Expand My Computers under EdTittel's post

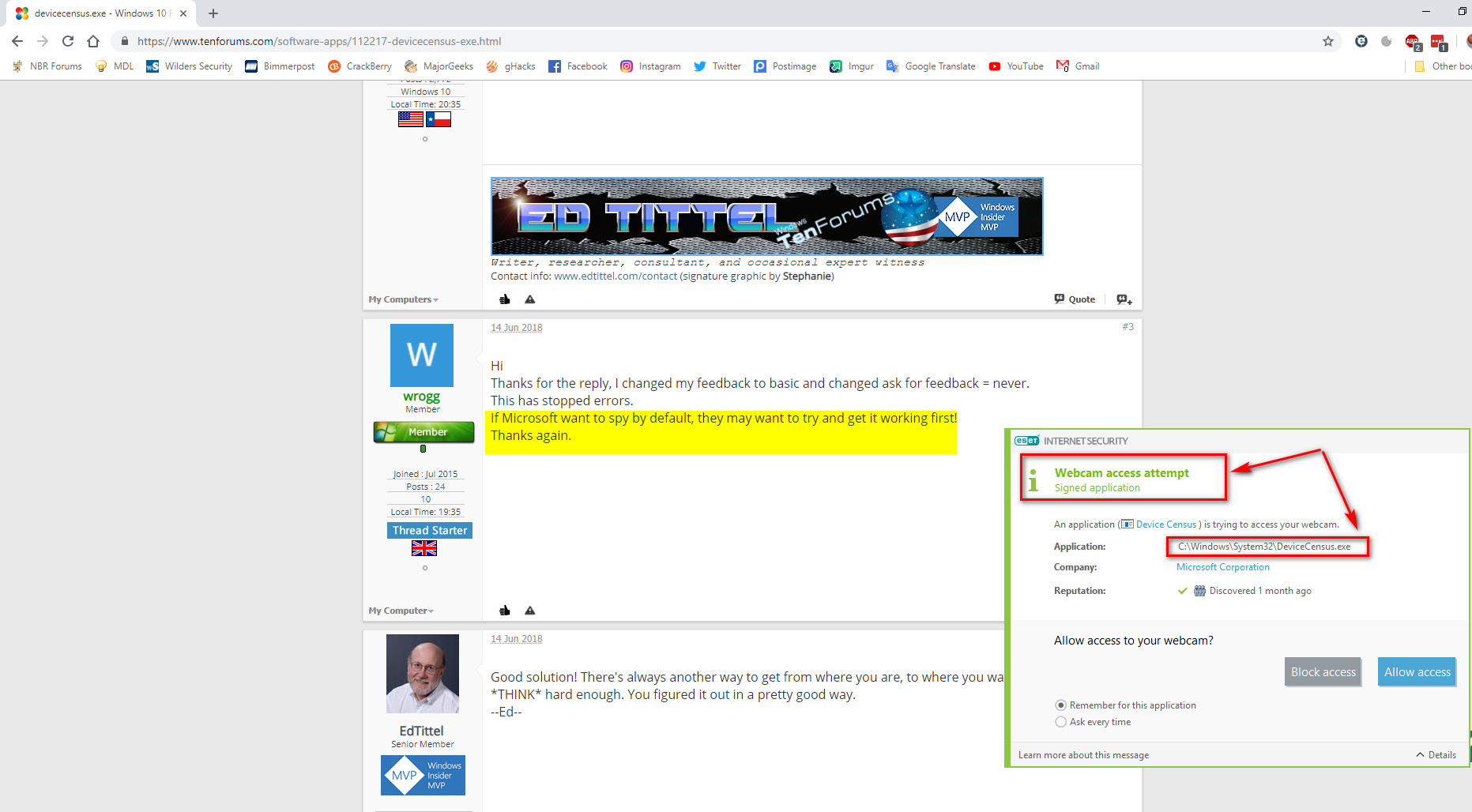click(x=403, y=299)
